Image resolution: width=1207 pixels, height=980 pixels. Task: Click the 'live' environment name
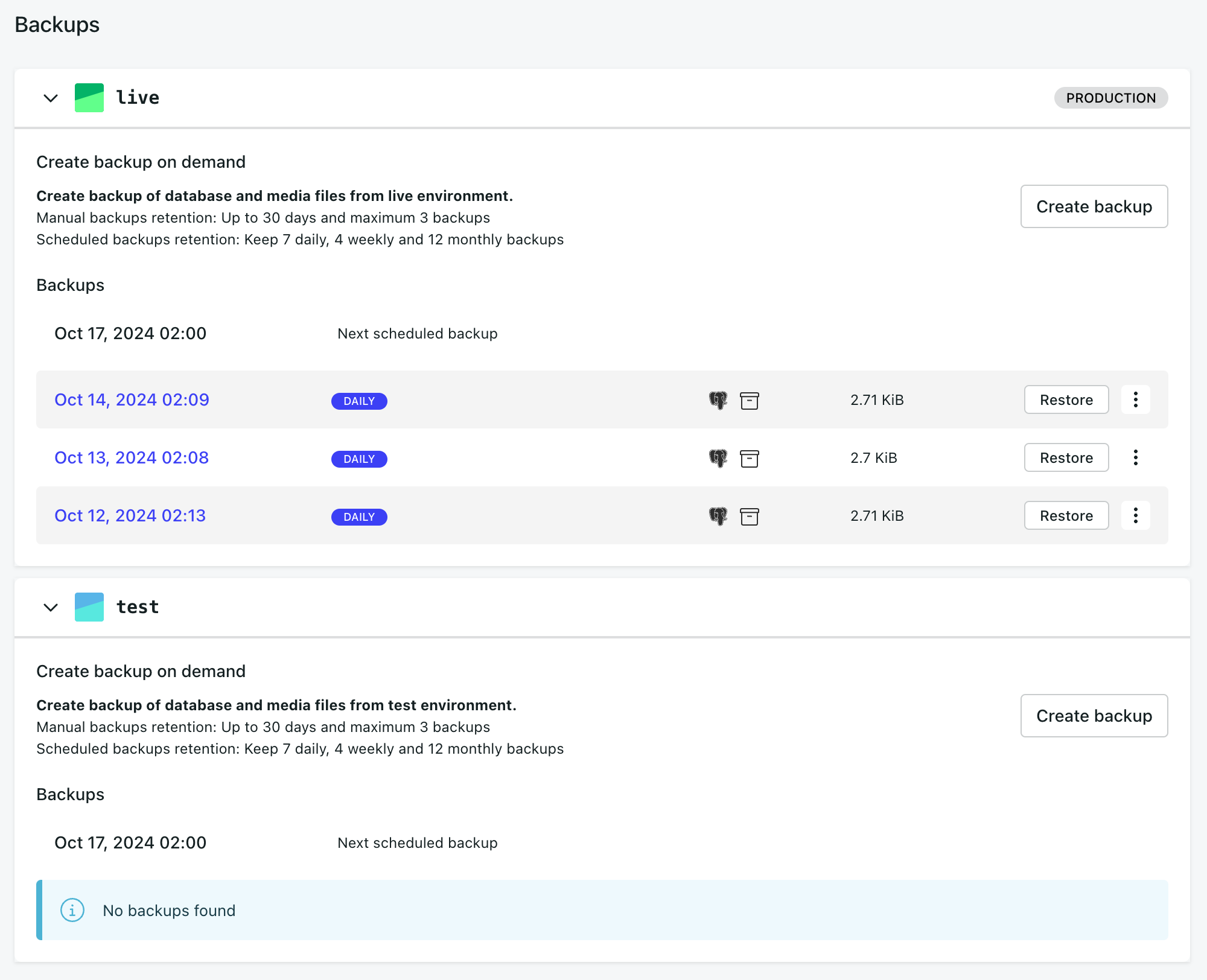pos(138,97)
